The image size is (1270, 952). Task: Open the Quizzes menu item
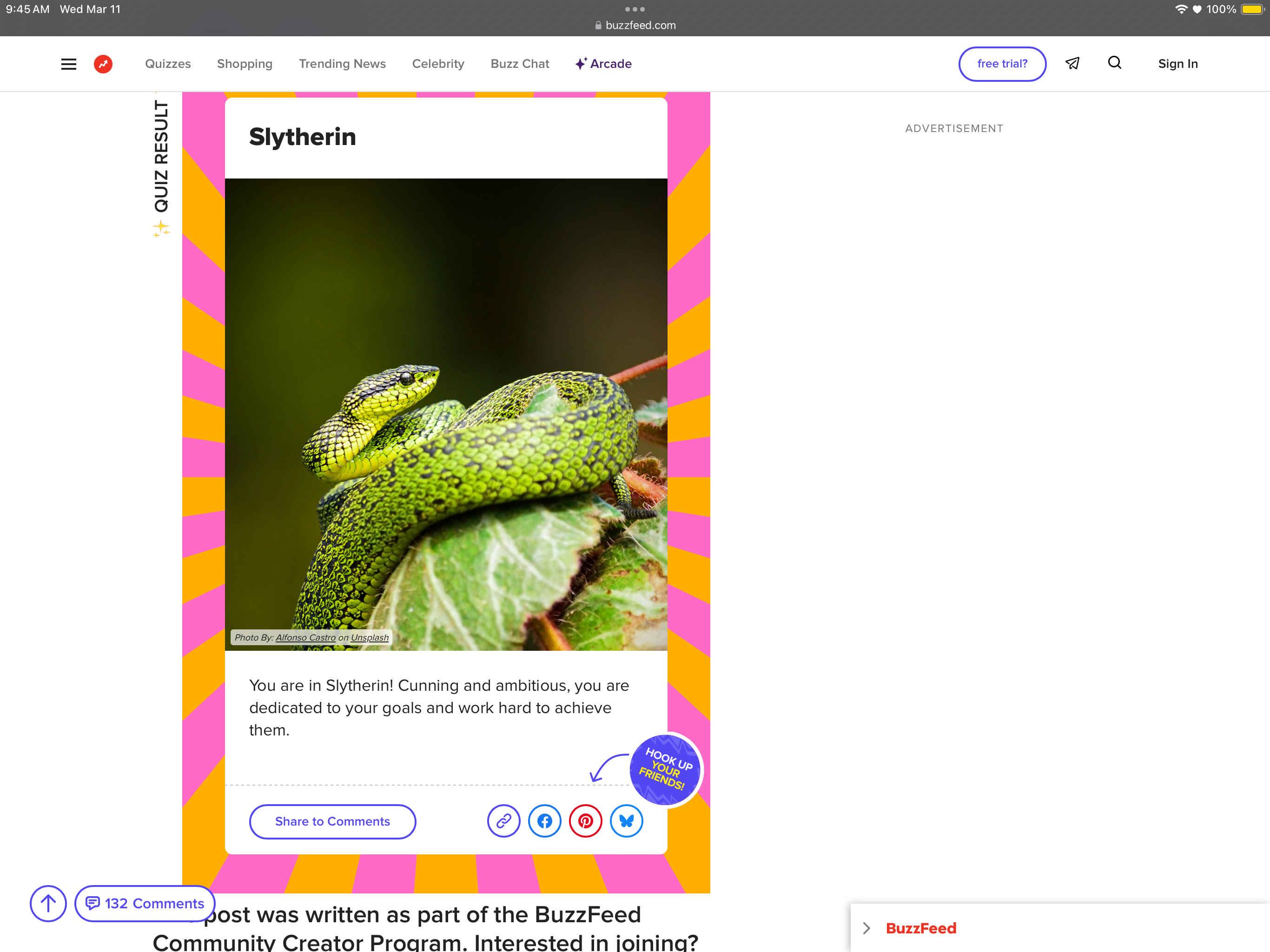[168, 64]
